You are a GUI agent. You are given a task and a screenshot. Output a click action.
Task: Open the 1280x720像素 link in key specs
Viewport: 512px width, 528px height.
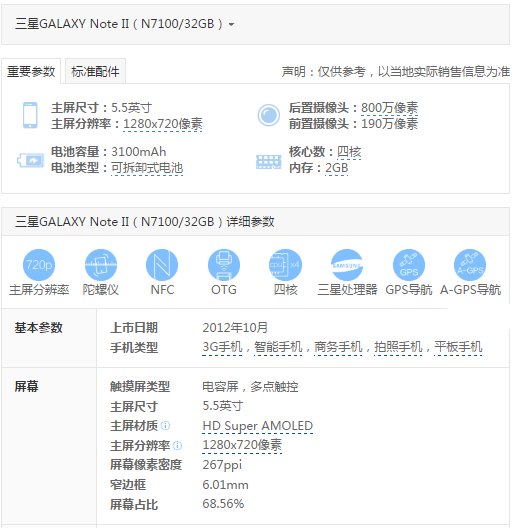163,124
